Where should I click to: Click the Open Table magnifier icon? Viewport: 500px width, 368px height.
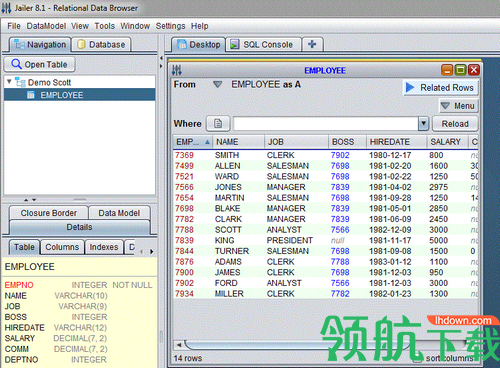(16, 64)
